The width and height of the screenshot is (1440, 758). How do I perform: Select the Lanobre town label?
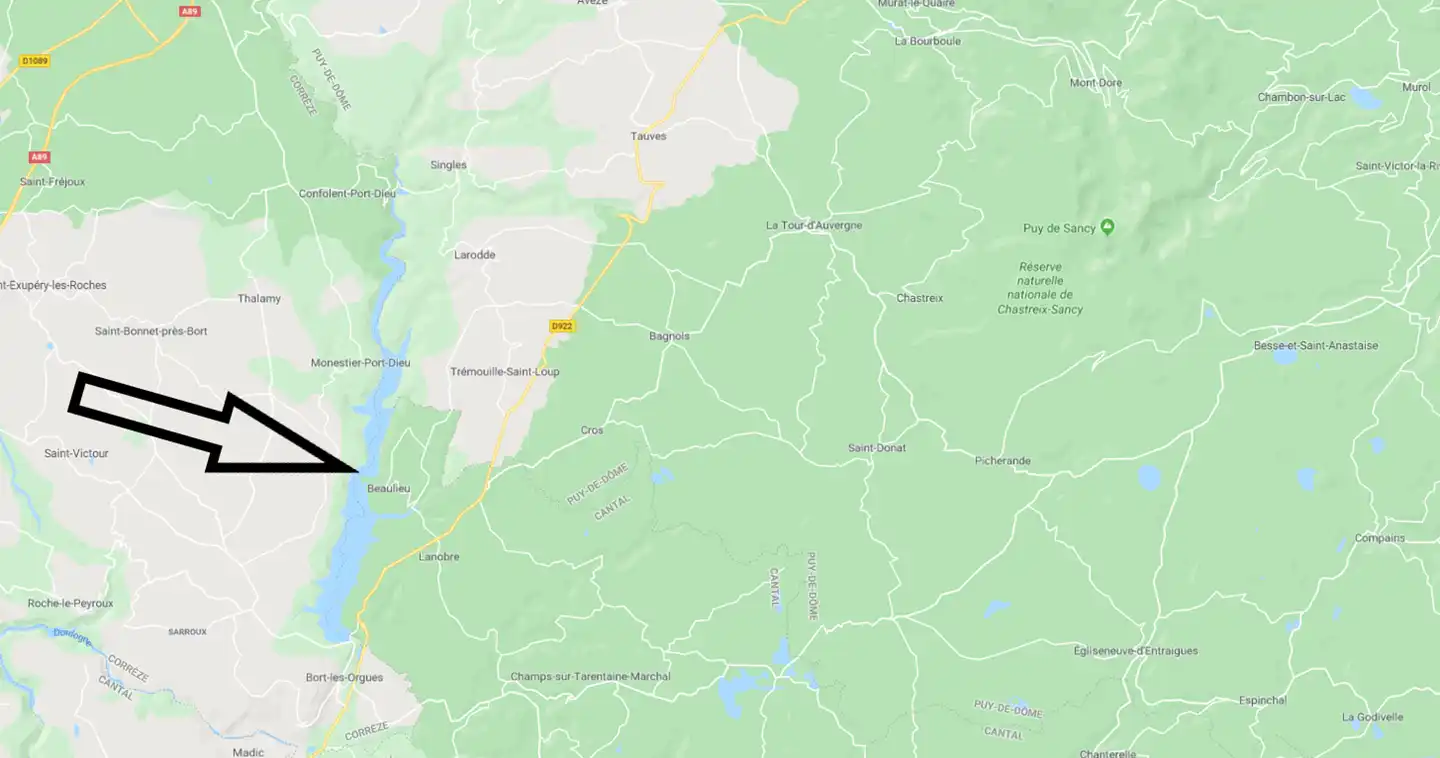pos(440,556)
